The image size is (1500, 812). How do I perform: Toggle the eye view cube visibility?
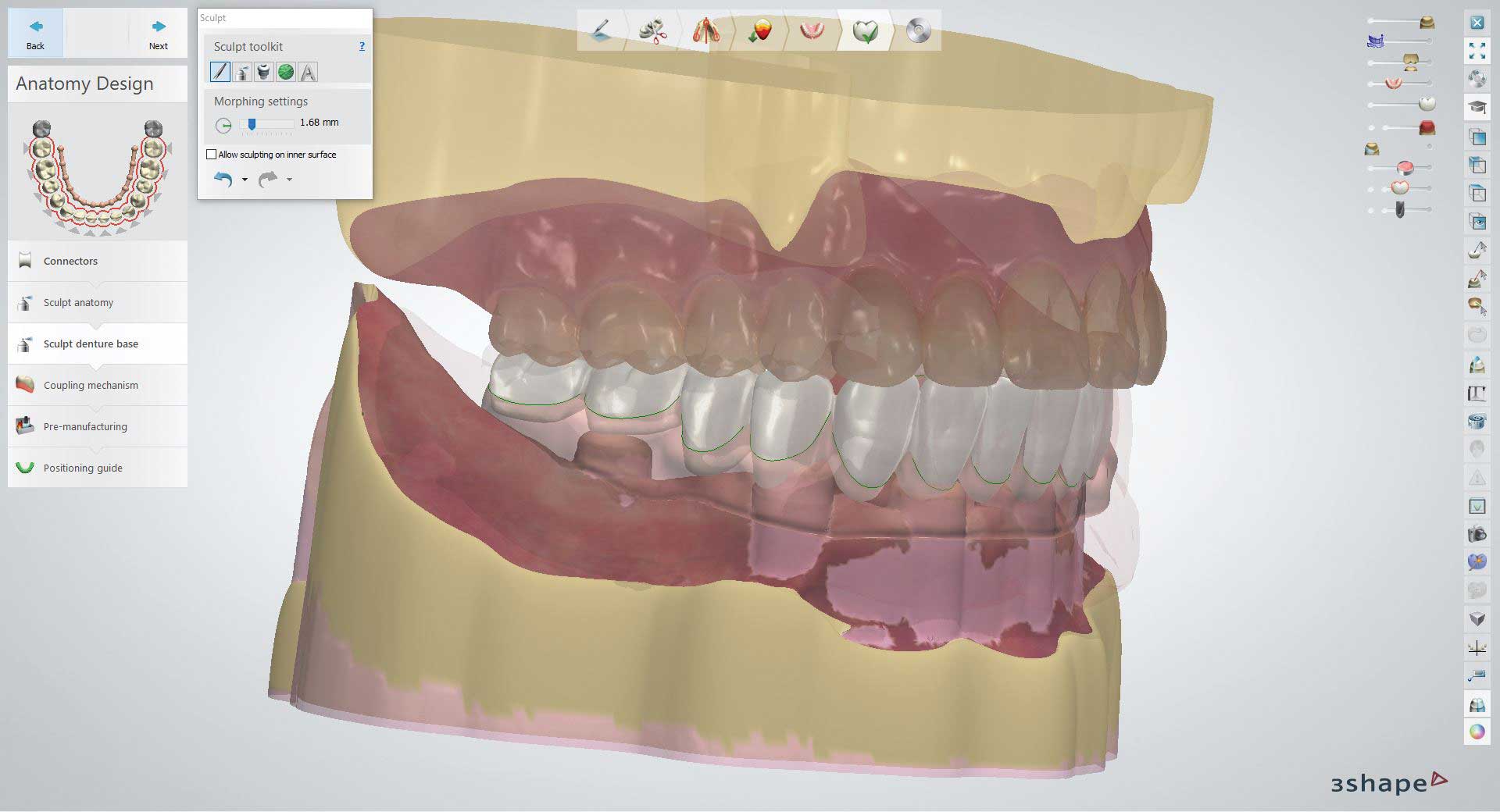pyautogui.click(x=1477, y=222)
